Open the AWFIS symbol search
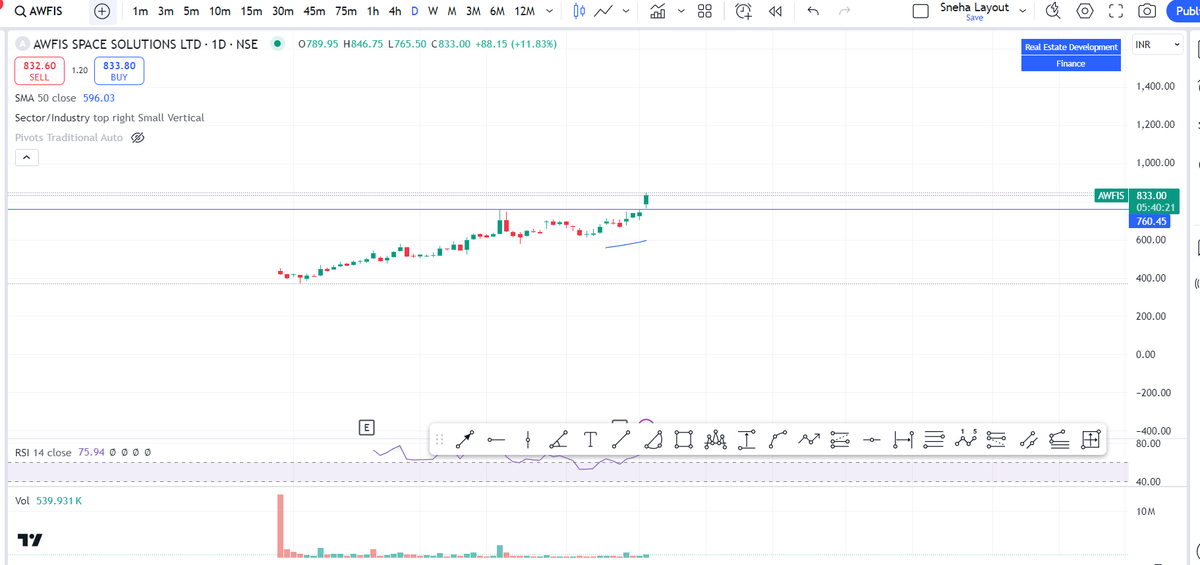Screen dimensions: 1200x565 pos(40,12)
